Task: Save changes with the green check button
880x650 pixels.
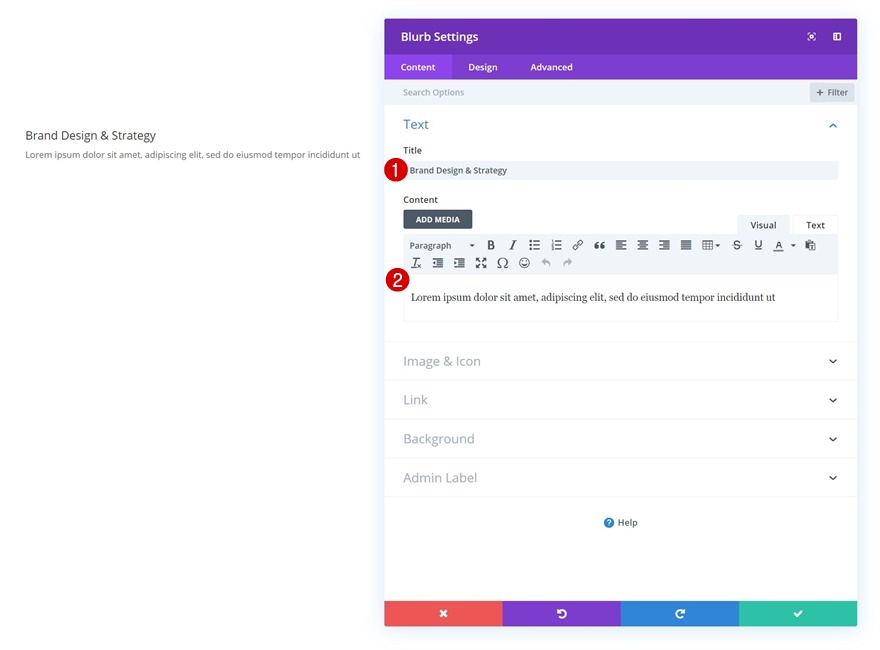Action: [798, 614]
